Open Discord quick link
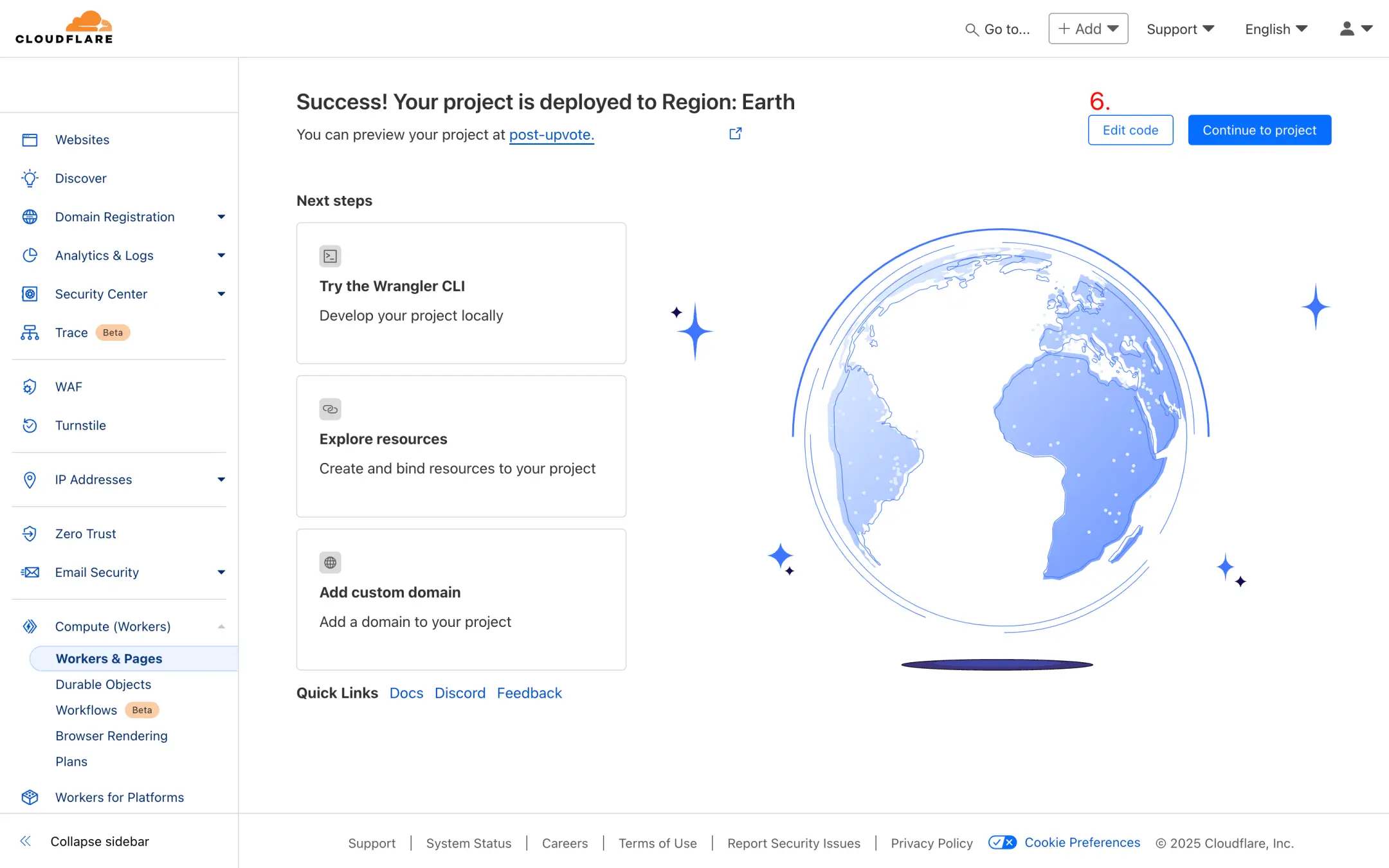The image size is (1389, 868). point(460,692)
